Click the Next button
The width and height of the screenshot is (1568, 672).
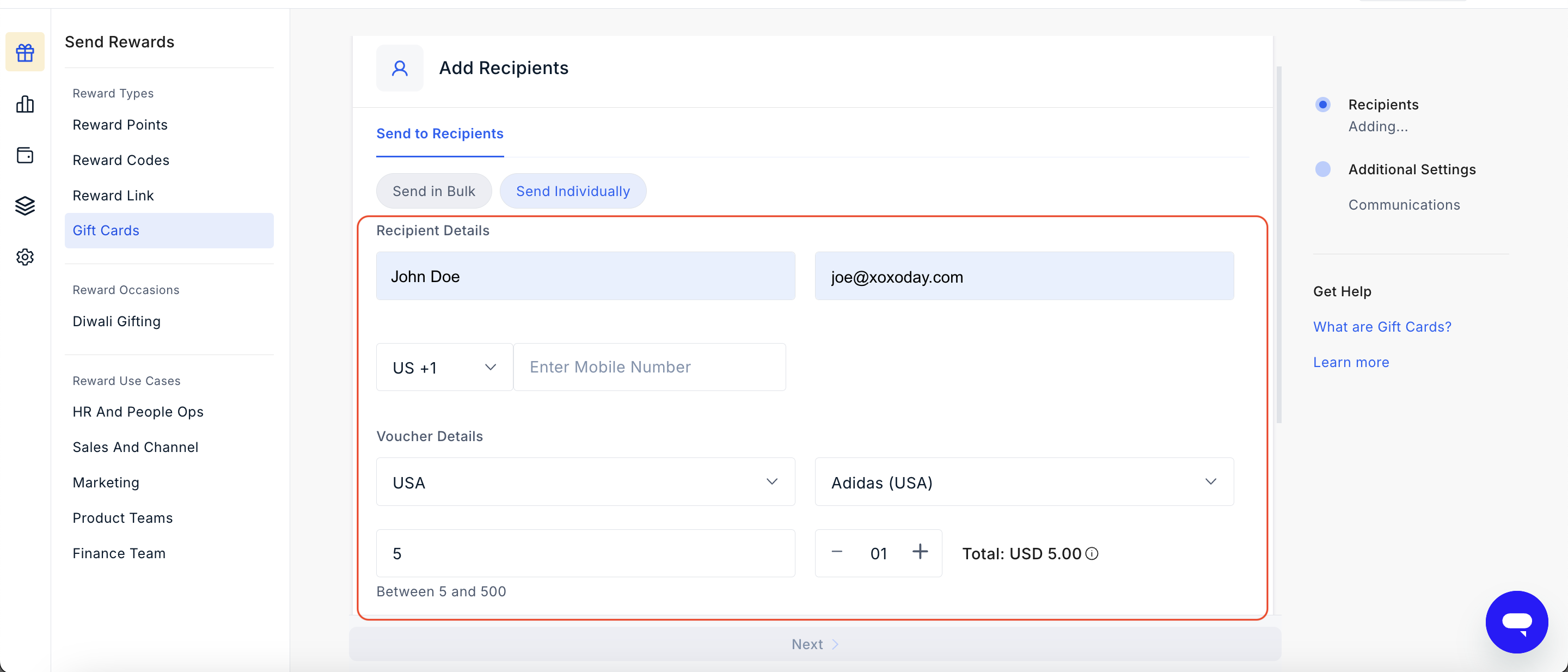(x=814, y=644)
